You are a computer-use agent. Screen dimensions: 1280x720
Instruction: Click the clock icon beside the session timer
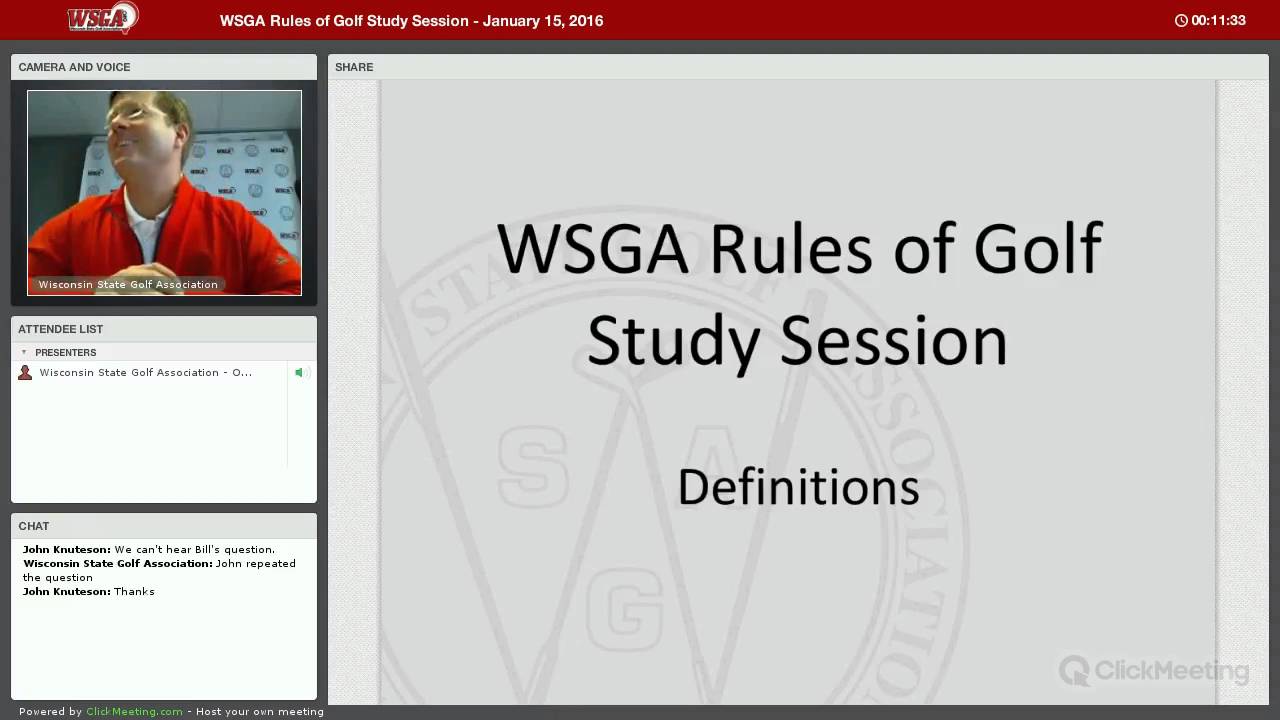(x=1181, y=21)
